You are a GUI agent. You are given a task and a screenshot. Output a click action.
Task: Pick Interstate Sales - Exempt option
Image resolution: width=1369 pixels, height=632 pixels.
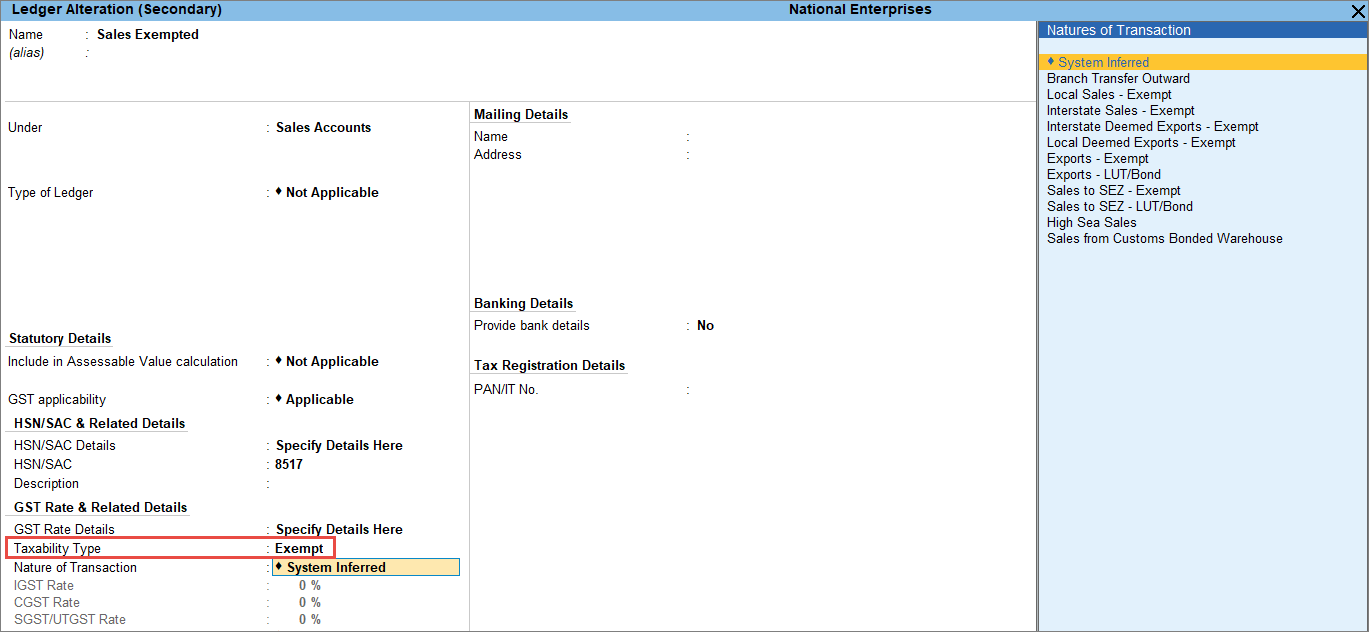tap(1121, 110)
